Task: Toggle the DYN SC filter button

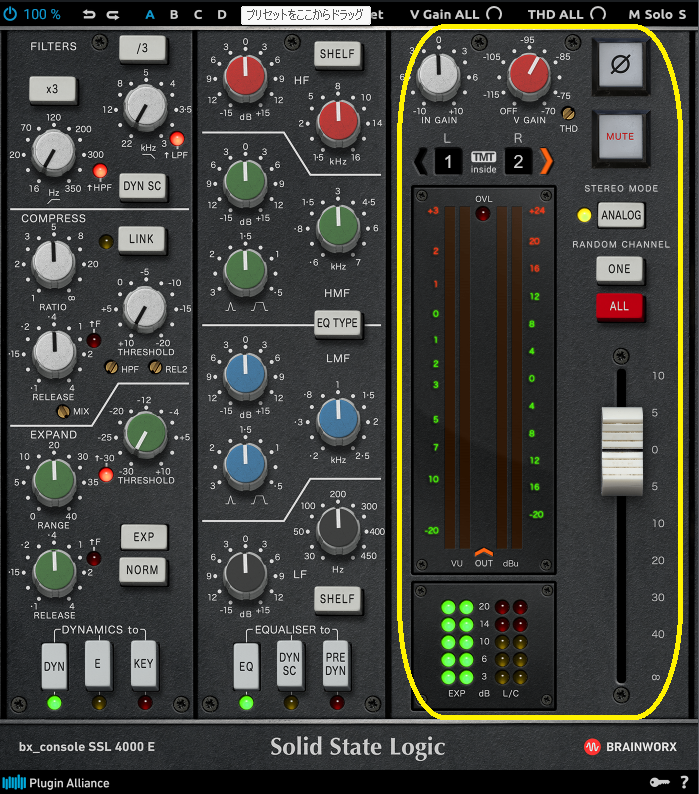Action: pos(142,186)
